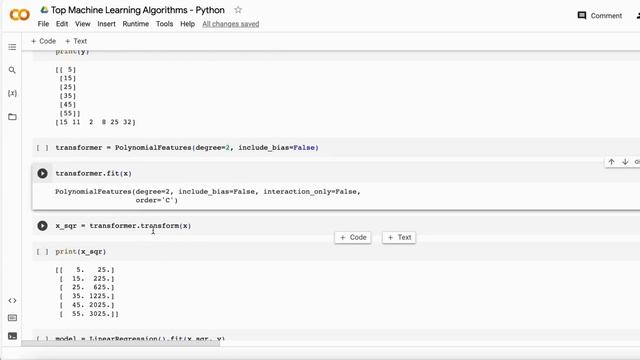Viewport: 640px width, 360px height.
Task: Open the variables {x} panel icon
Action: 12,93
